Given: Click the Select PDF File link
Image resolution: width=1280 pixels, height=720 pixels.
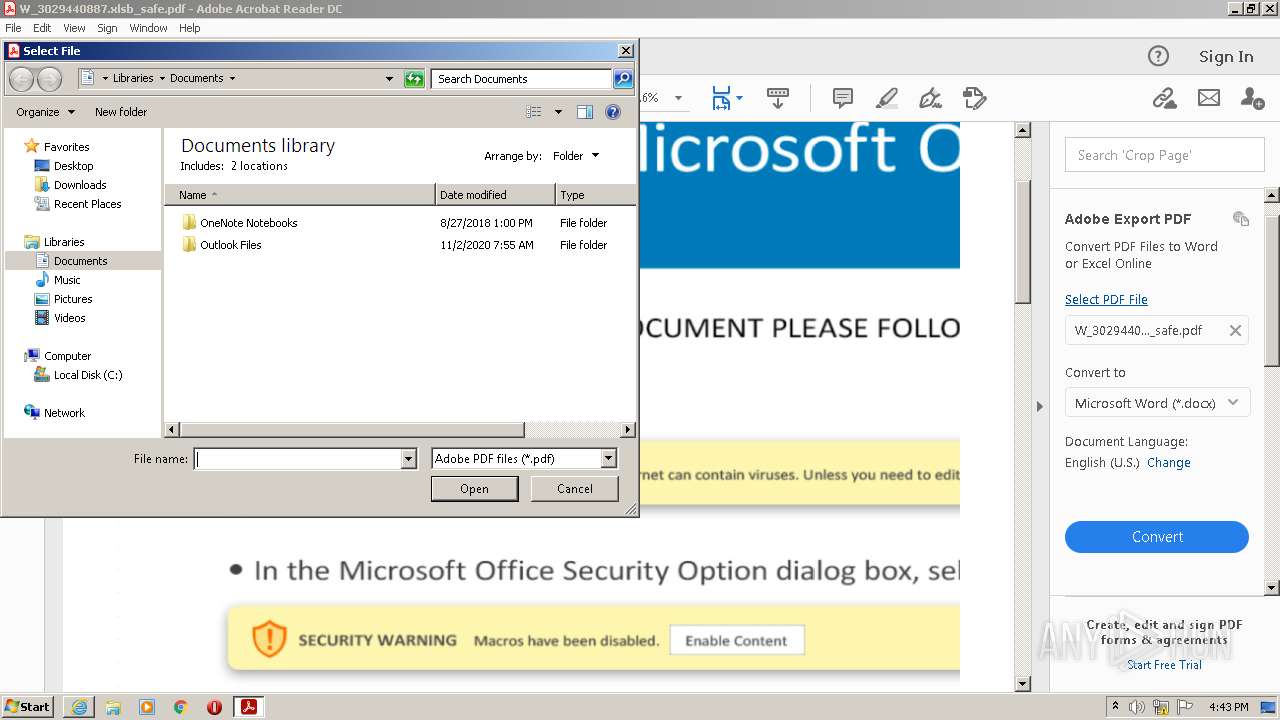Looking at the screenshot, I should (1106, 299).
